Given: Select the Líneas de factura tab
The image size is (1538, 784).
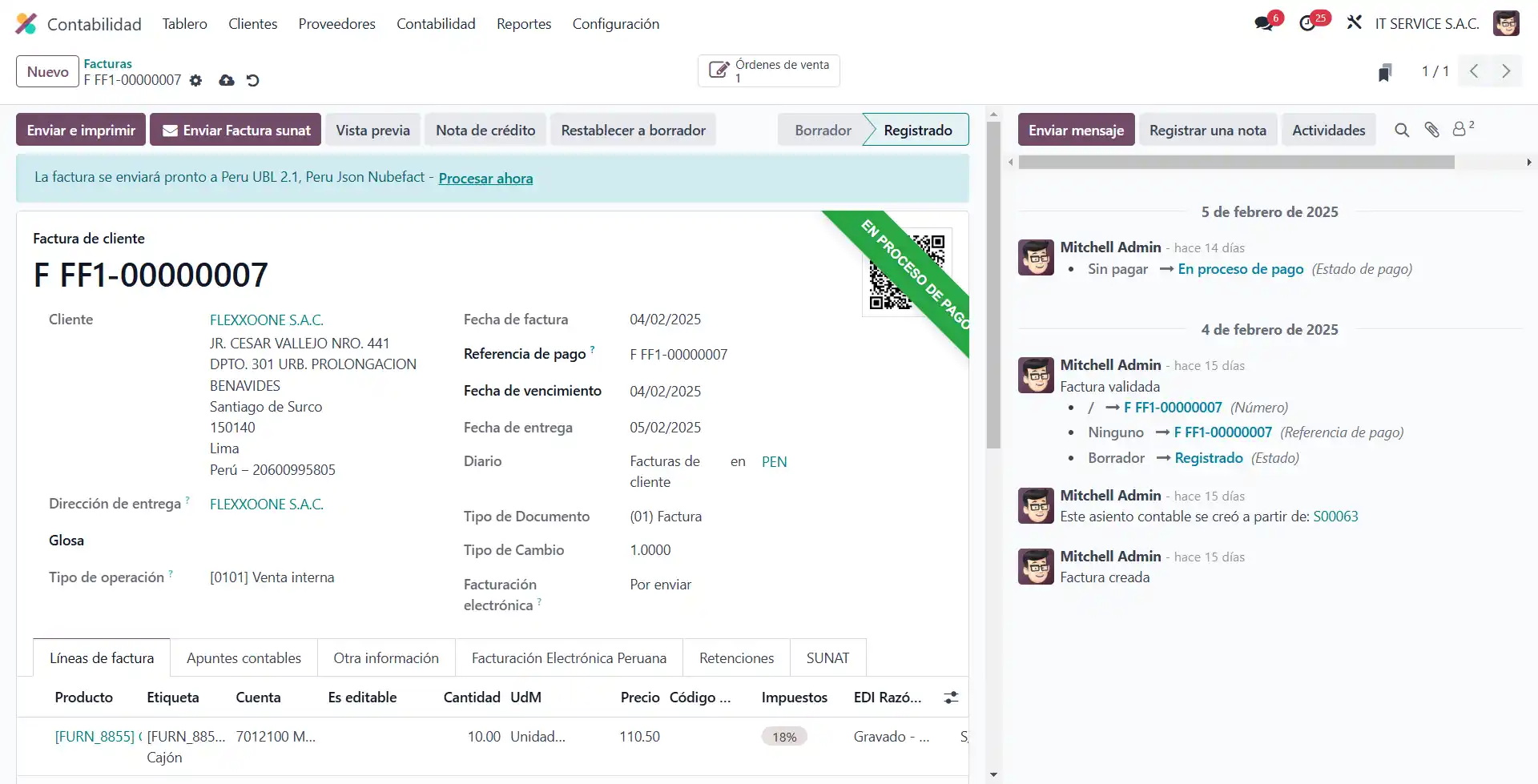Looking at the screenshot, I should (x=102, y=657).
